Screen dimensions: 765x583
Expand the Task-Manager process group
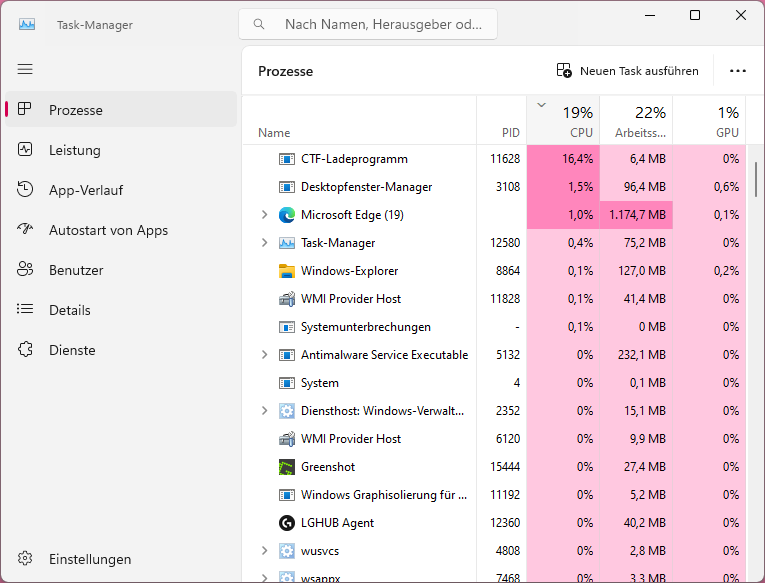(x=264, y=243)
